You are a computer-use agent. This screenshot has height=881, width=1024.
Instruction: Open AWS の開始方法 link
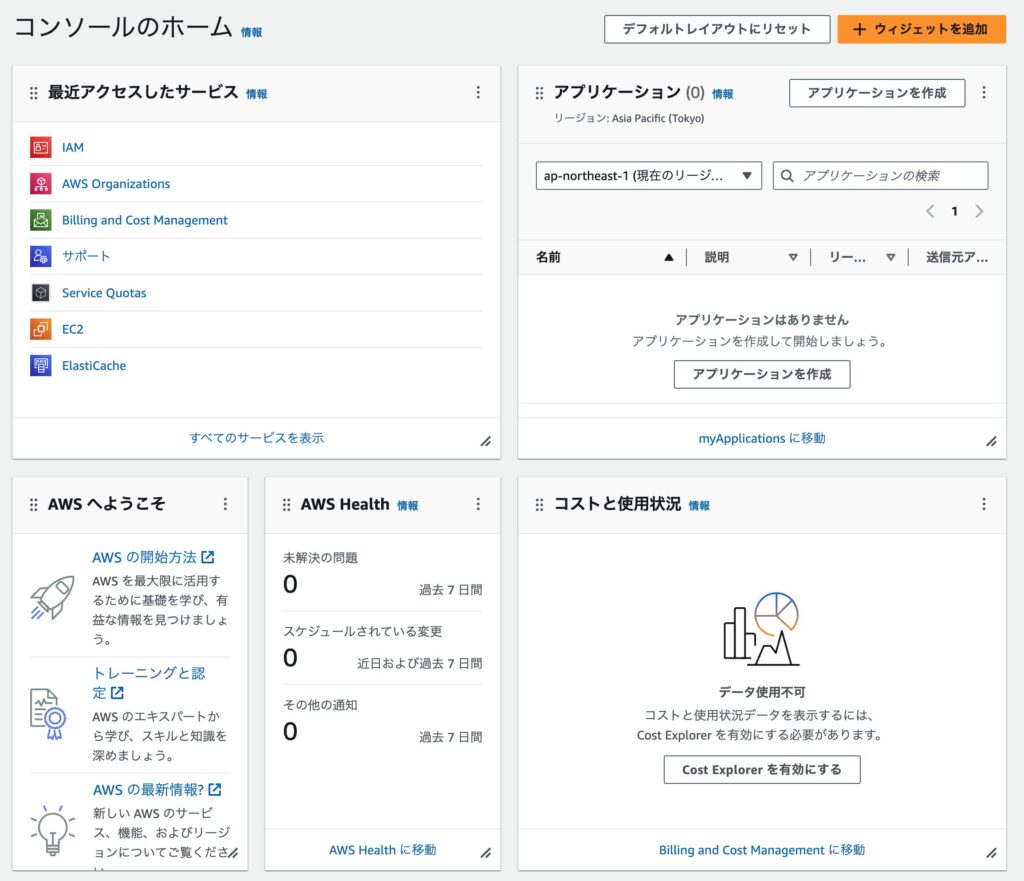click(153, 557)
